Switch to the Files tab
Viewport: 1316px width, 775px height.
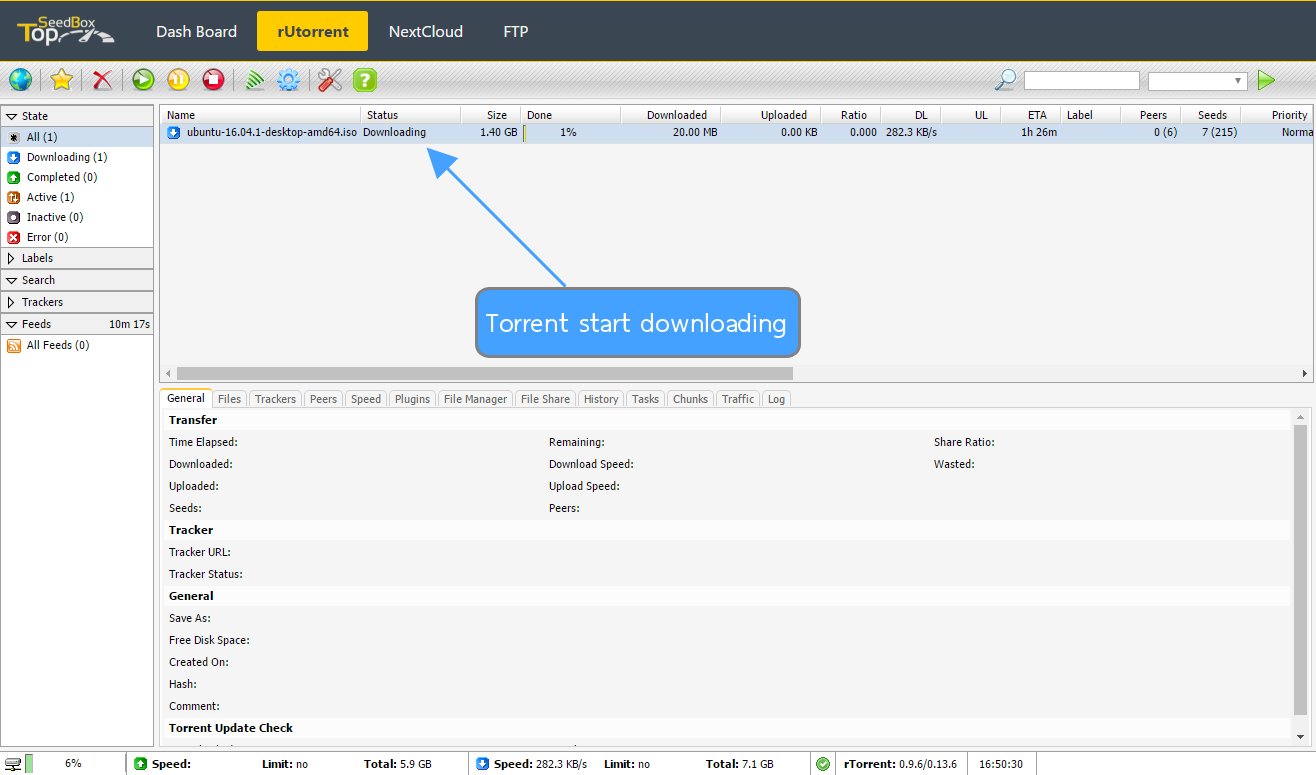click(x=229, y=399)
